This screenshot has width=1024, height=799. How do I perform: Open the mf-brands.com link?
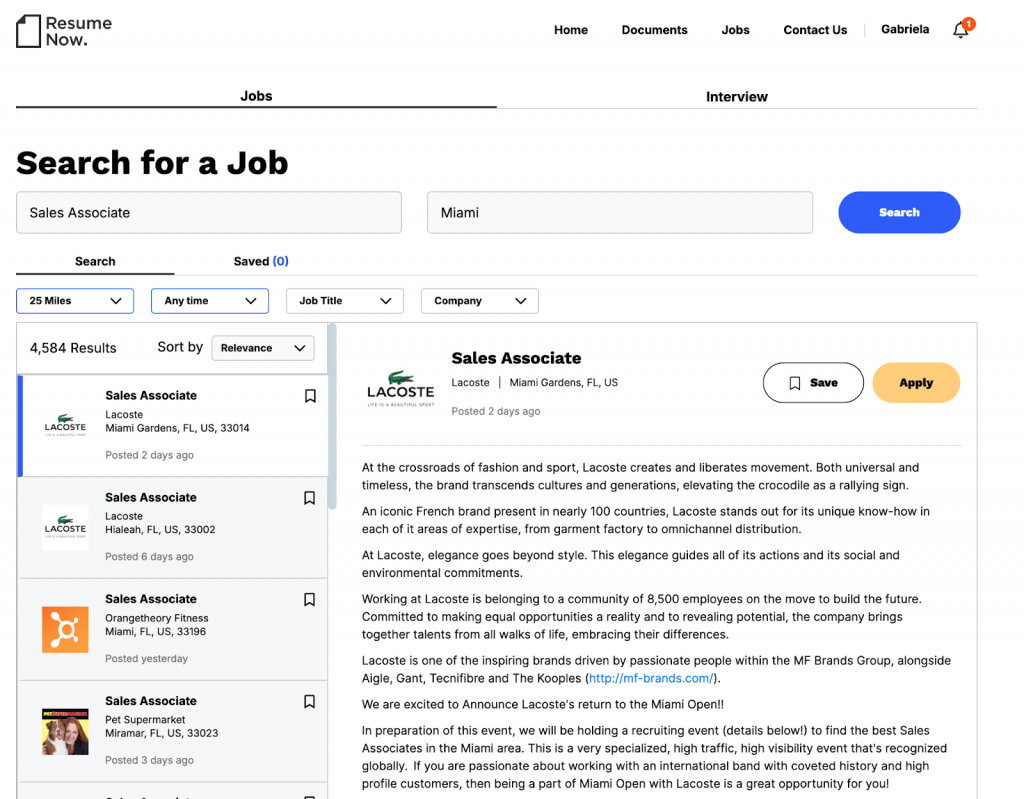click(x=651, y=678)
